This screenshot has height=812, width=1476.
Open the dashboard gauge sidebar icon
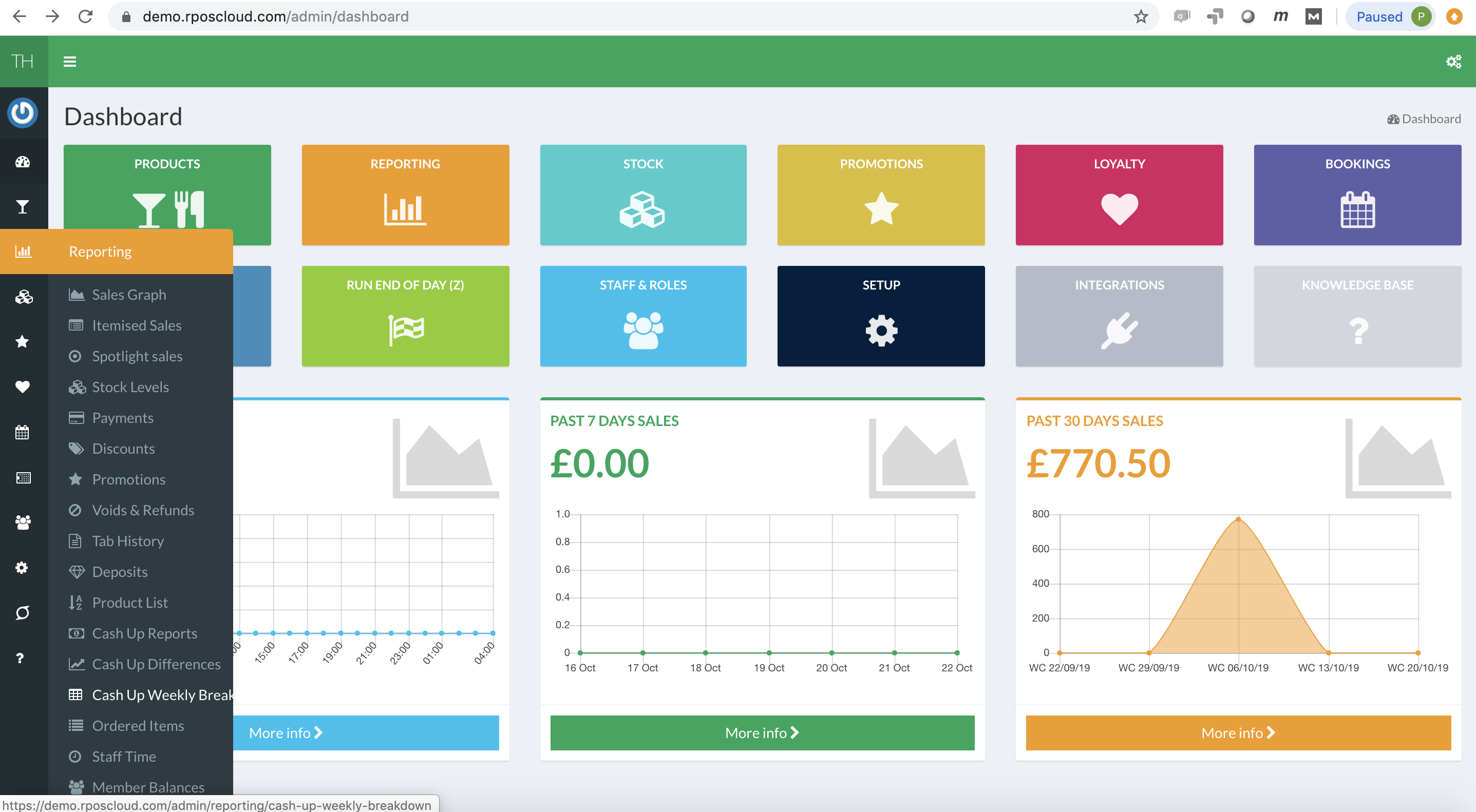click(x=23, y=162)
